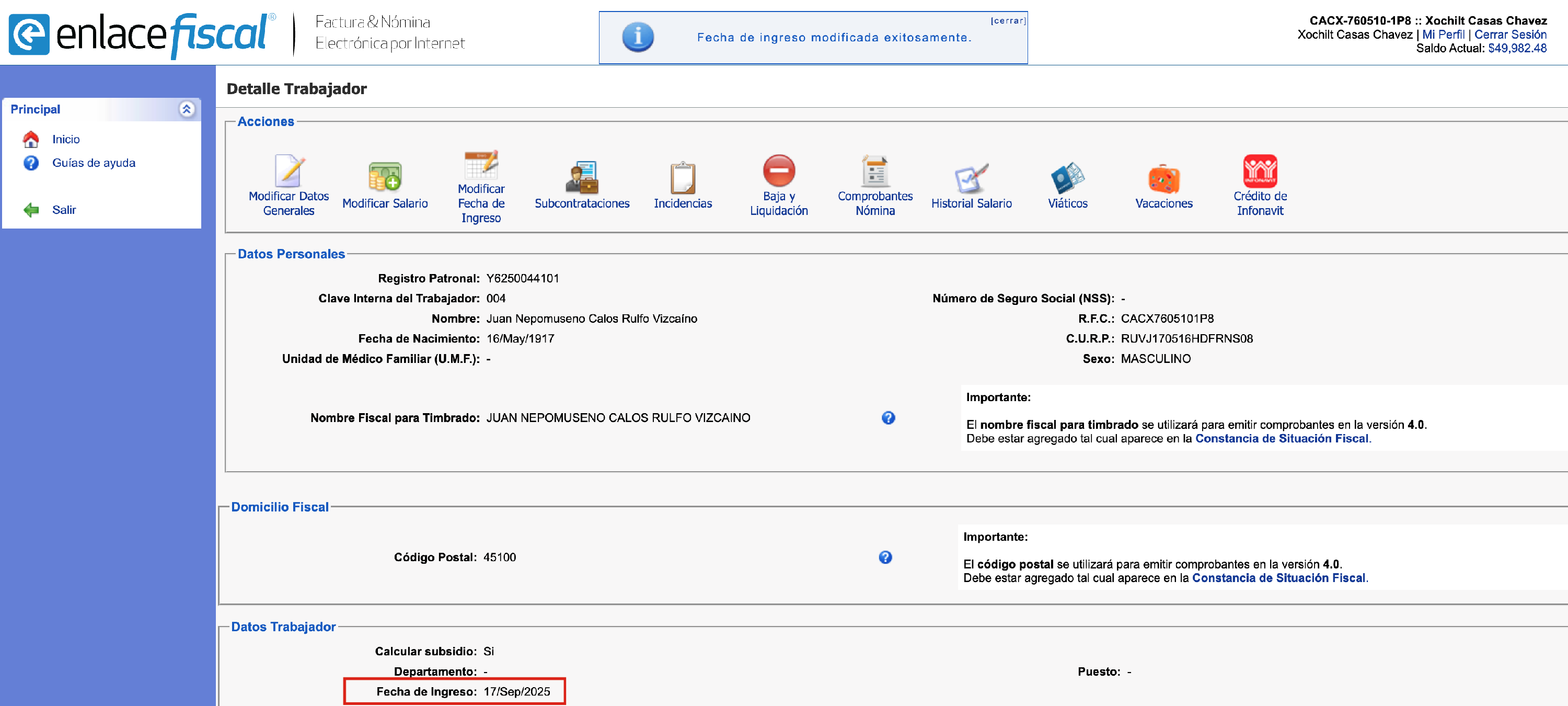The image size is (1568, 706).
Task: Open Incidencias clipboard icon
Action: click(683, 177)
